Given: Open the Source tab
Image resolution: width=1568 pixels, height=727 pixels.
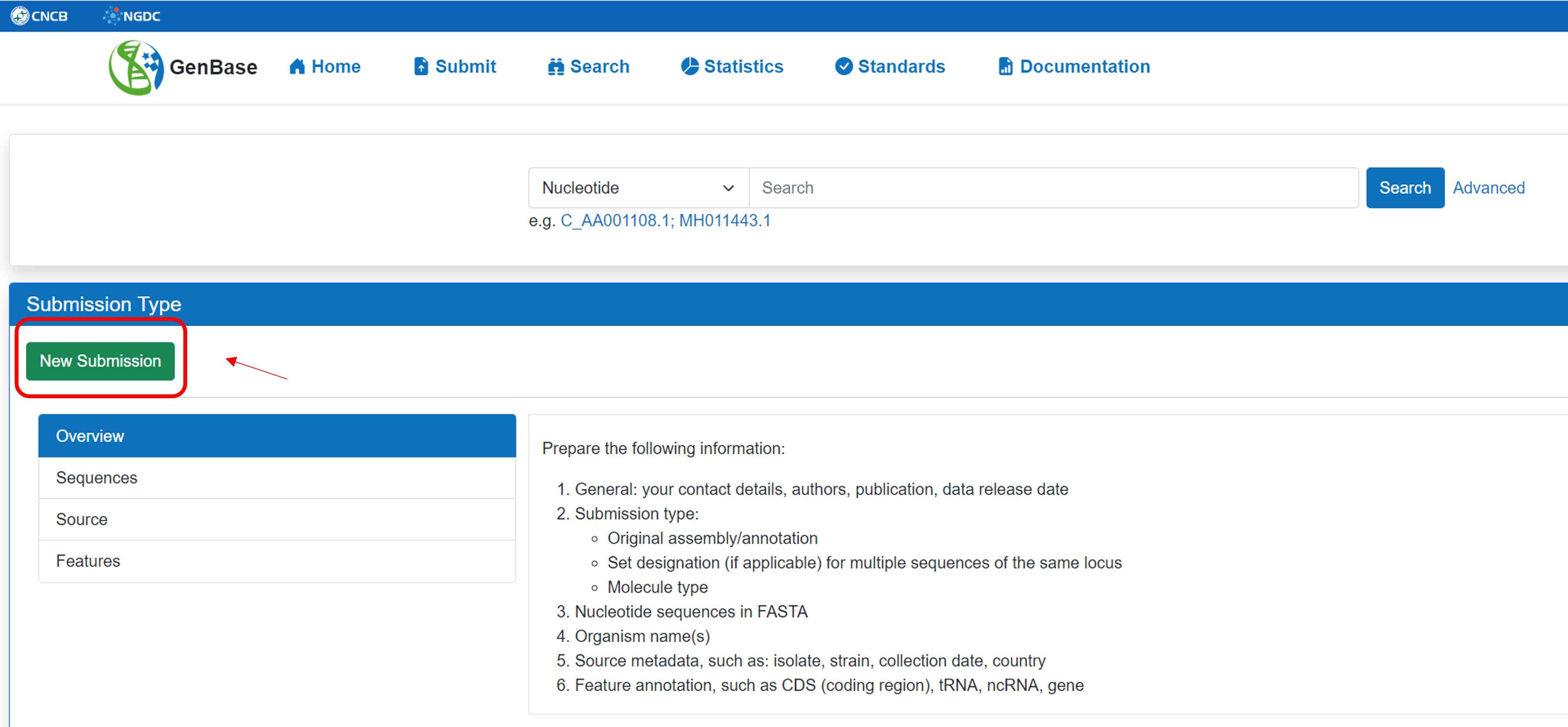Looking at the screenshot, I should tap(277, 519).
